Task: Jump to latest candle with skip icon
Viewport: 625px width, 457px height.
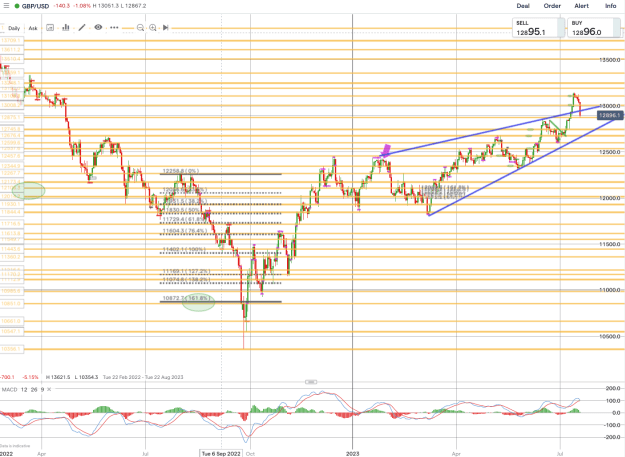Action: click(166, 27)
